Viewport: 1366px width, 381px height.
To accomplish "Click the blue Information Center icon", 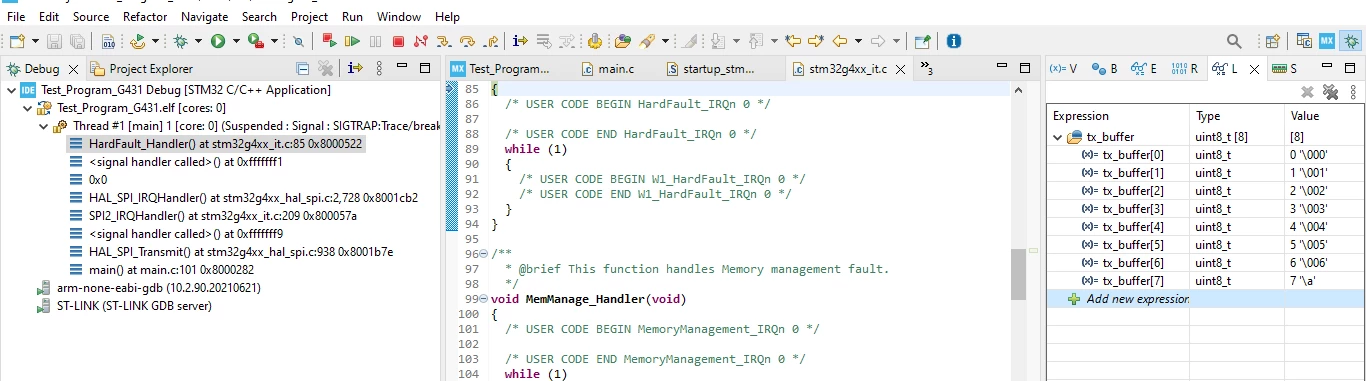I will click(x=954, y=41).
